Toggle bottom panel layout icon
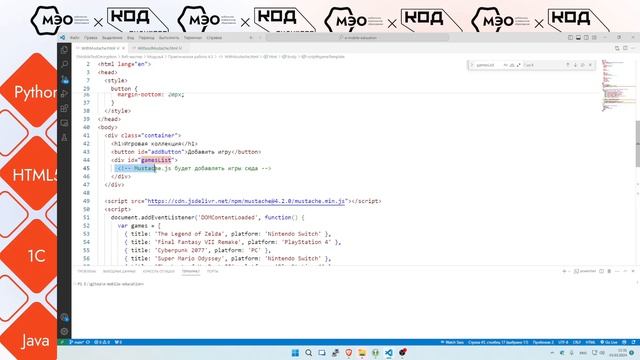The height and width of the screenshot is (360, 640). point(578,38)
